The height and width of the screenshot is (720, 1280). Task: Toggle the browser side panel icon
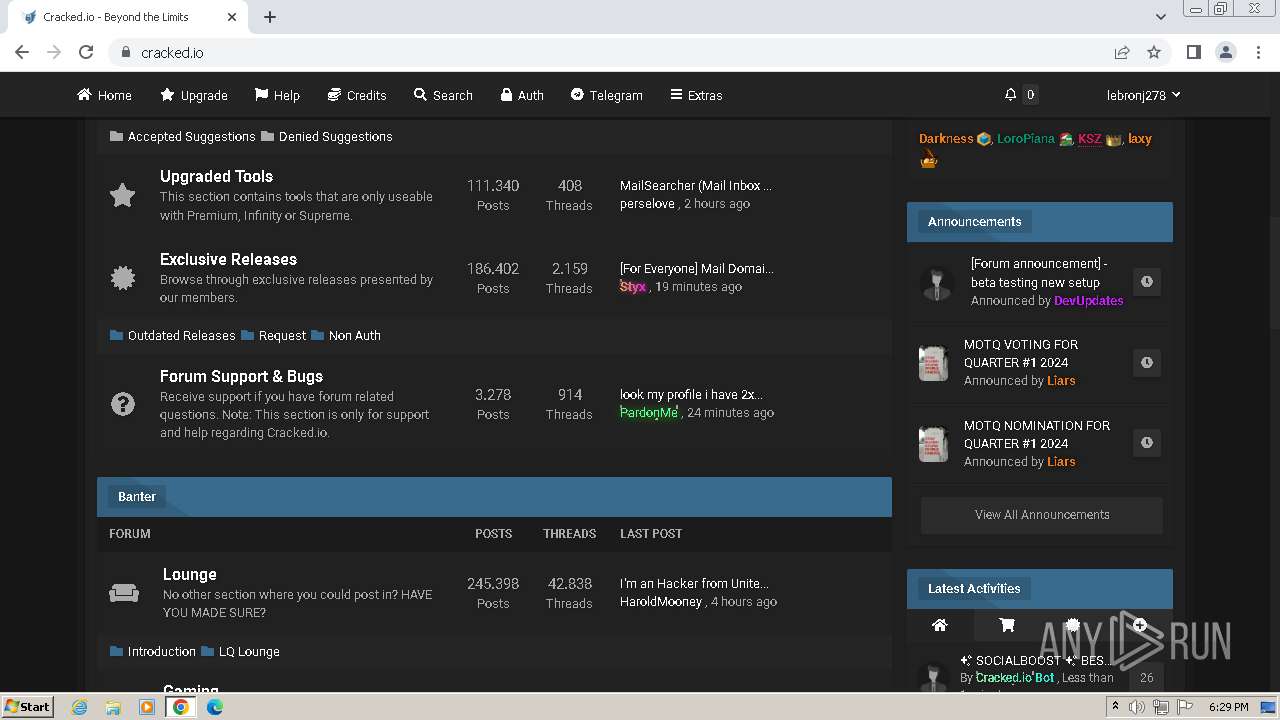pos(1193,52)
